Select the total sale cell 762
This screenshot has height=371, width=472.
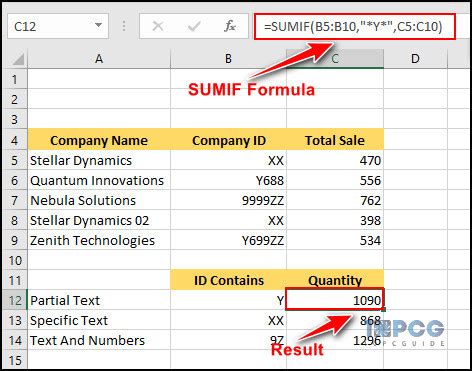pos(335,200)
